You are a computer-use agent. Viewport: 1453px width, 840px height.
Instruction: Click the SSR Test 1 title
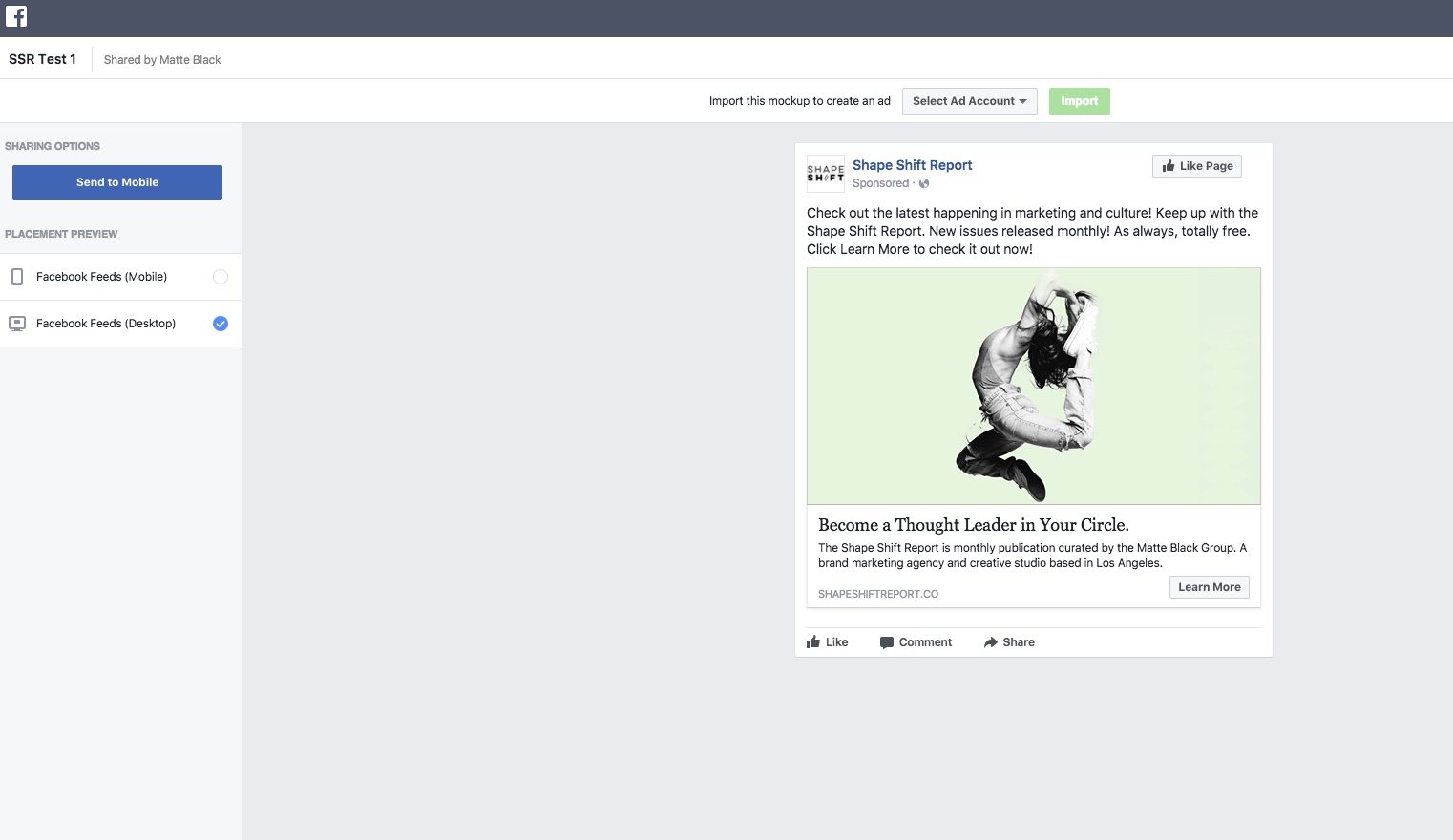tap(43, 58)
